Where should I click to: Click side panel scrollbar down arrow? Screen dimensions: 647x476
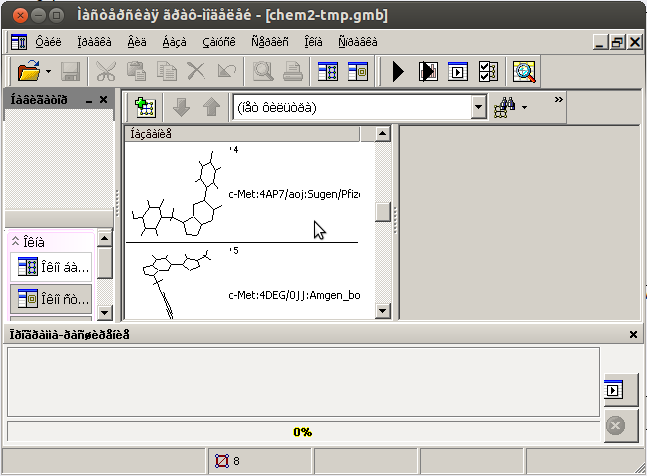tap(104, 312)
